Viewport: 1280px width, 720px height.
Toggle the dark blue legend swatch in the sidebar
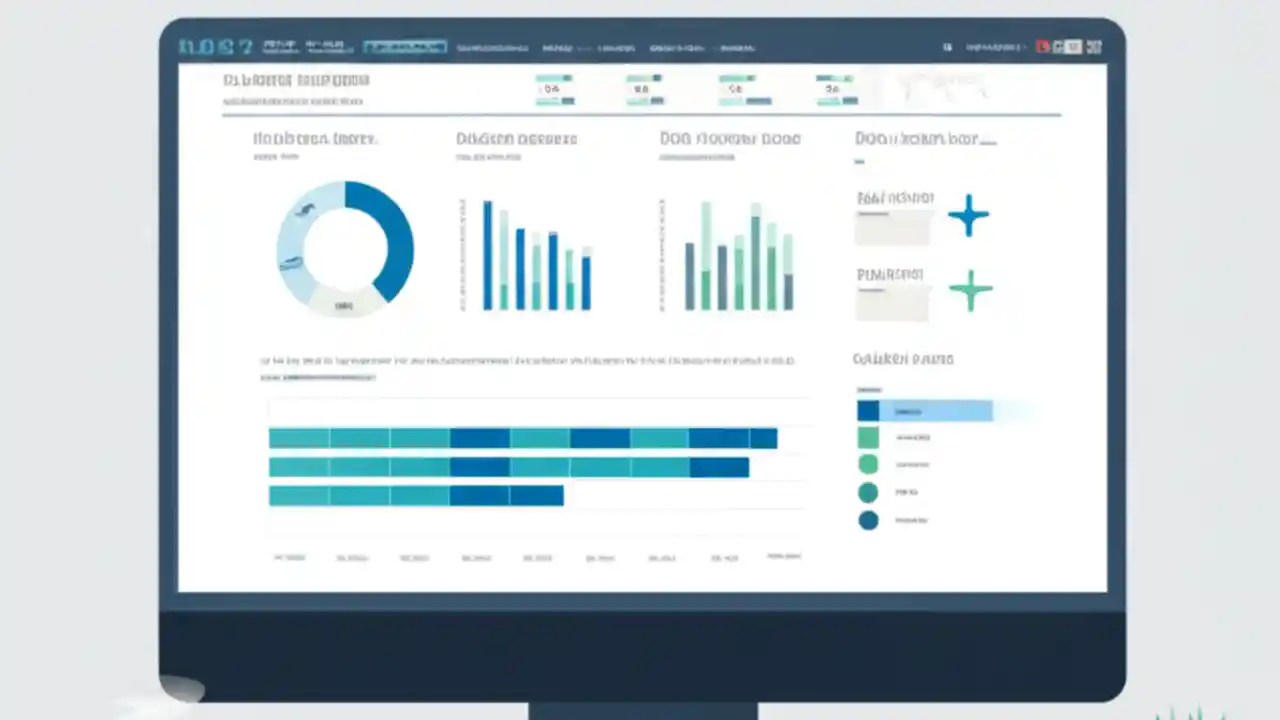[x=867, y=410]
